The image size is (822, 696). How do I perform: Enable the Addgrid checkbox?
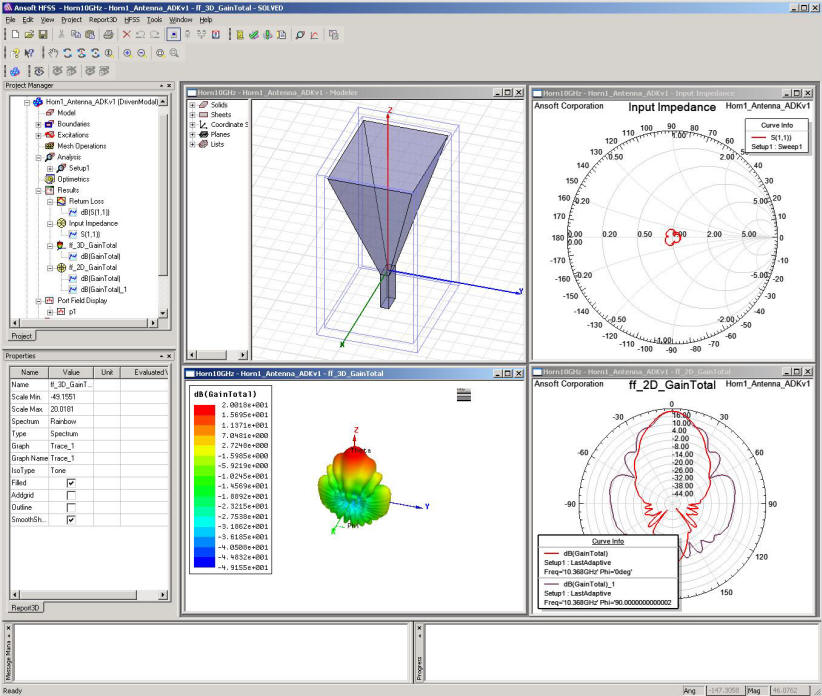71,495
